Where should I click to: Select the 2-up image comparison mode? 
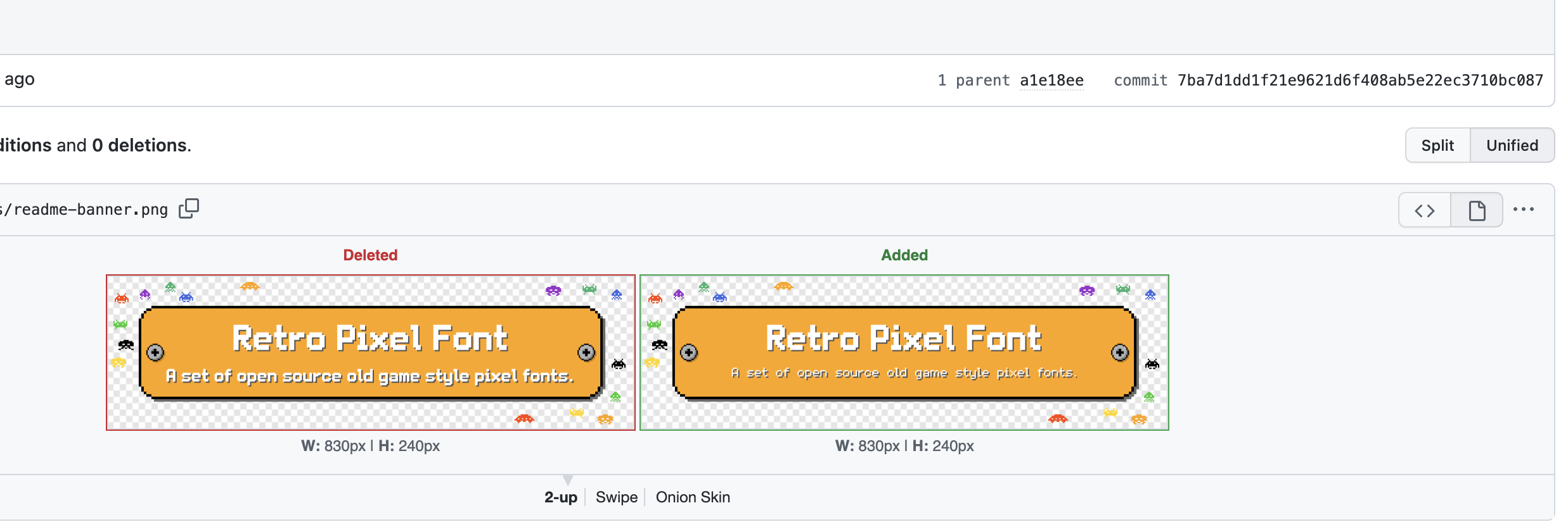click(561, 497)
